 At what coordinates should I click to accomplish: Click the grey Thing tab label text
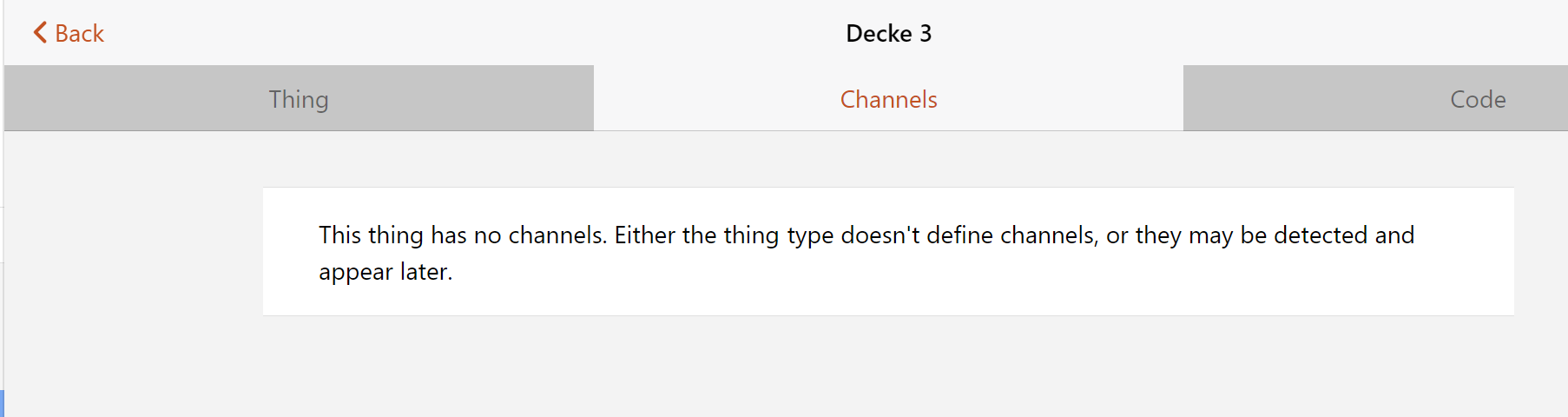coord(299,100)
